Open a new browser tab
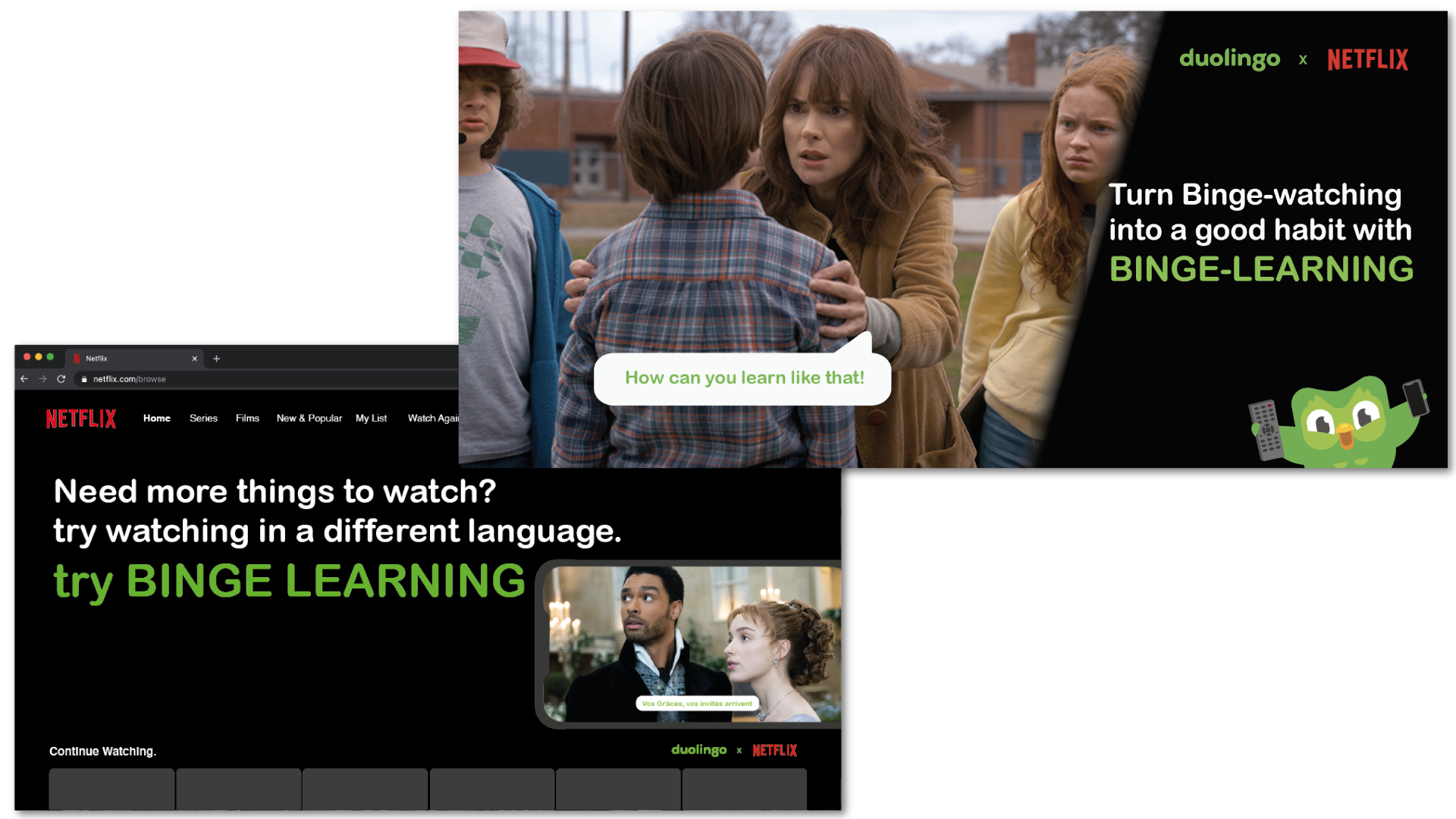Image resolution: width=1456 pixels, height=819 pixels. tap(216, 359)
